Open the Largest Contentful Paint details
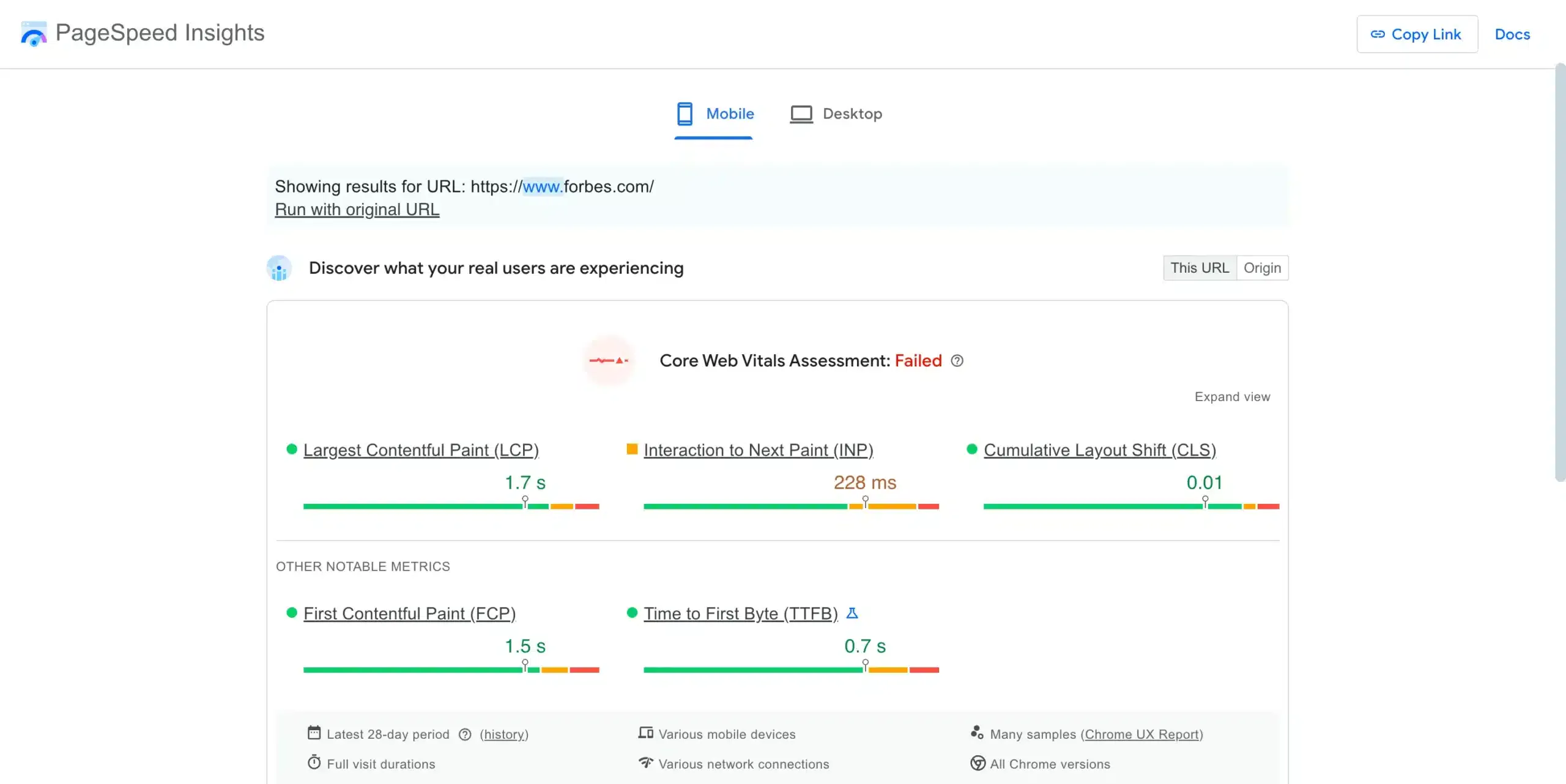The image size is (1566, 784). (x=421, y=449)
